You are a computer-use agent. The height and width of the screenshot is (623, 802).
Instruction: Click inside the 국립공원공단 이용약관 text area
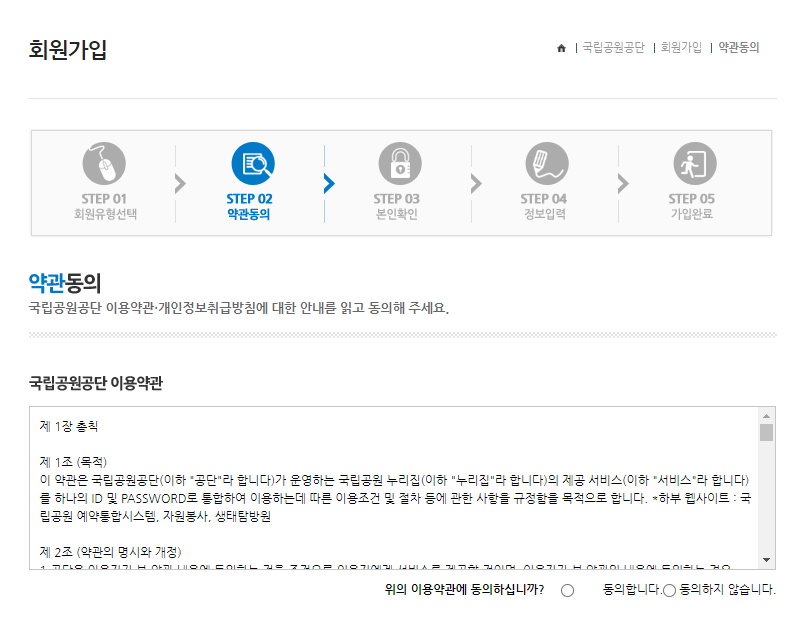[390, 480]
